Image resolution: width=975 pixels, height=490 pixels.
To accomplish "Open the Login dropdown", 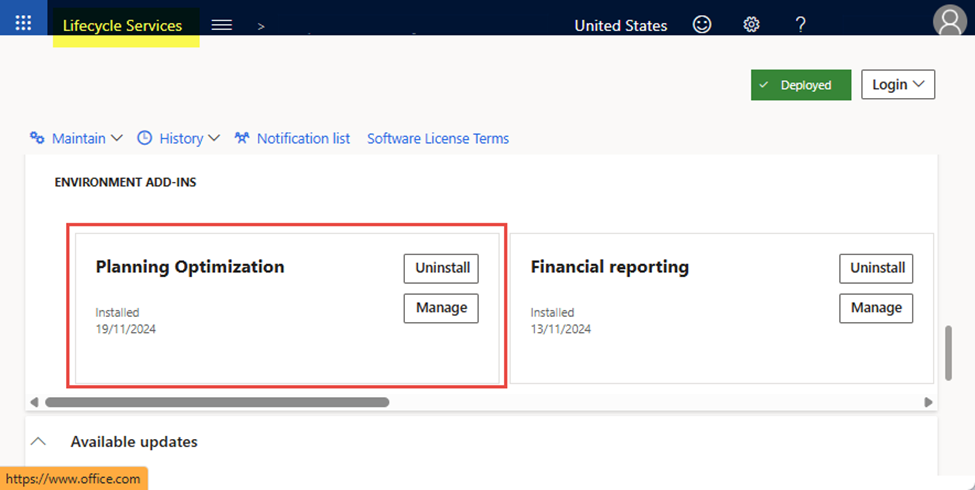I will (x=898, y=85).
